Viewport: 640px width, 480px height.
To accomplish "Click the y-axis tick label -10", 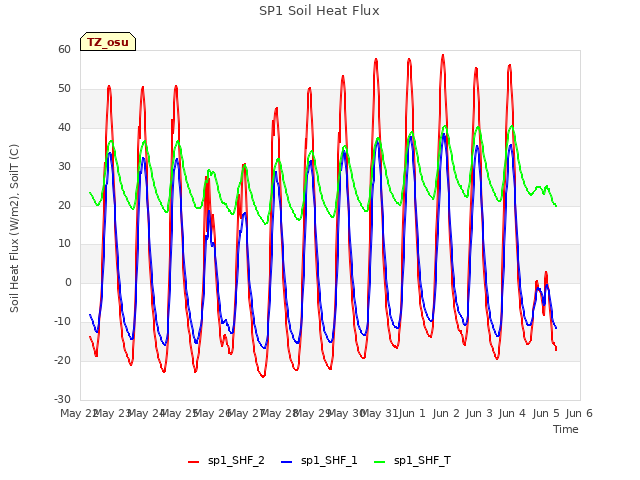I will pos(63,322).
